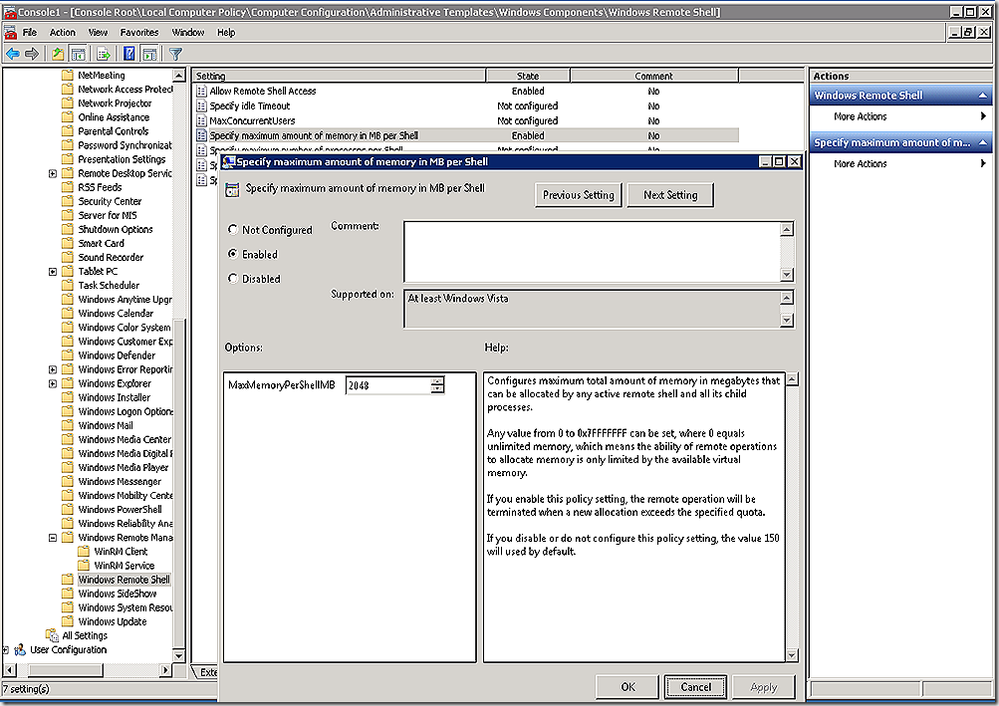This screenshot has height=706, width=999.
Task: Open More Actions under Windows Remote Shell
Action: pyautogui.click(x=860, y=117)
